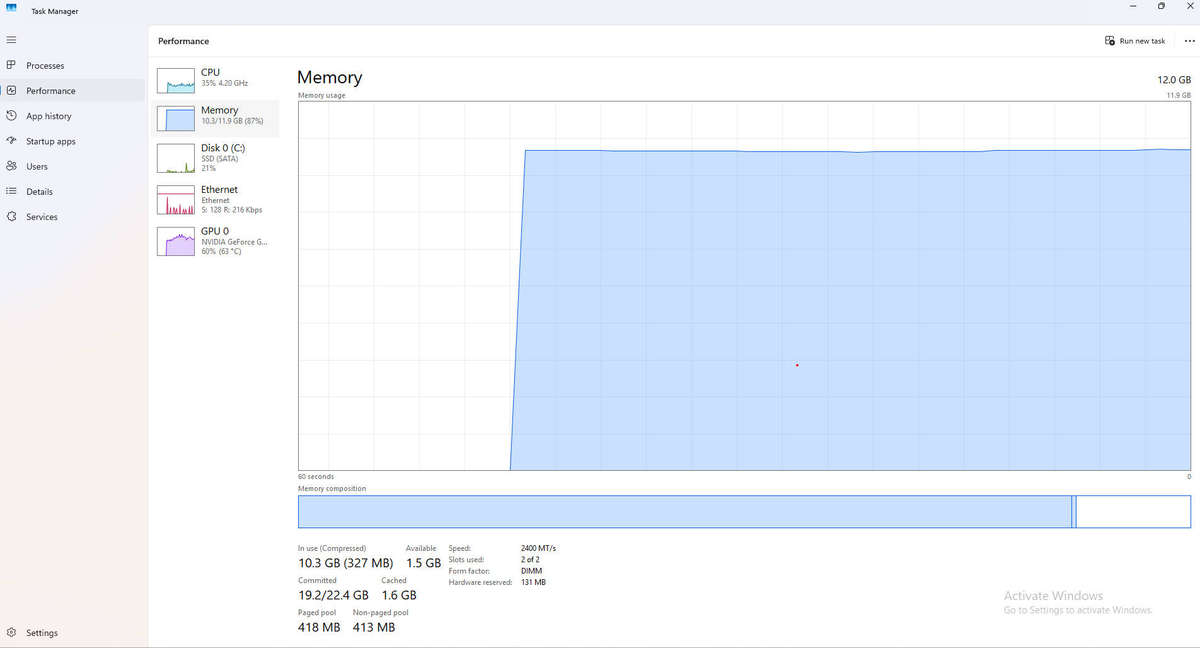The width and height of the screenshot is (1200, 648).
Task: Click the In use 10.3 GB value
Action: 345,563
